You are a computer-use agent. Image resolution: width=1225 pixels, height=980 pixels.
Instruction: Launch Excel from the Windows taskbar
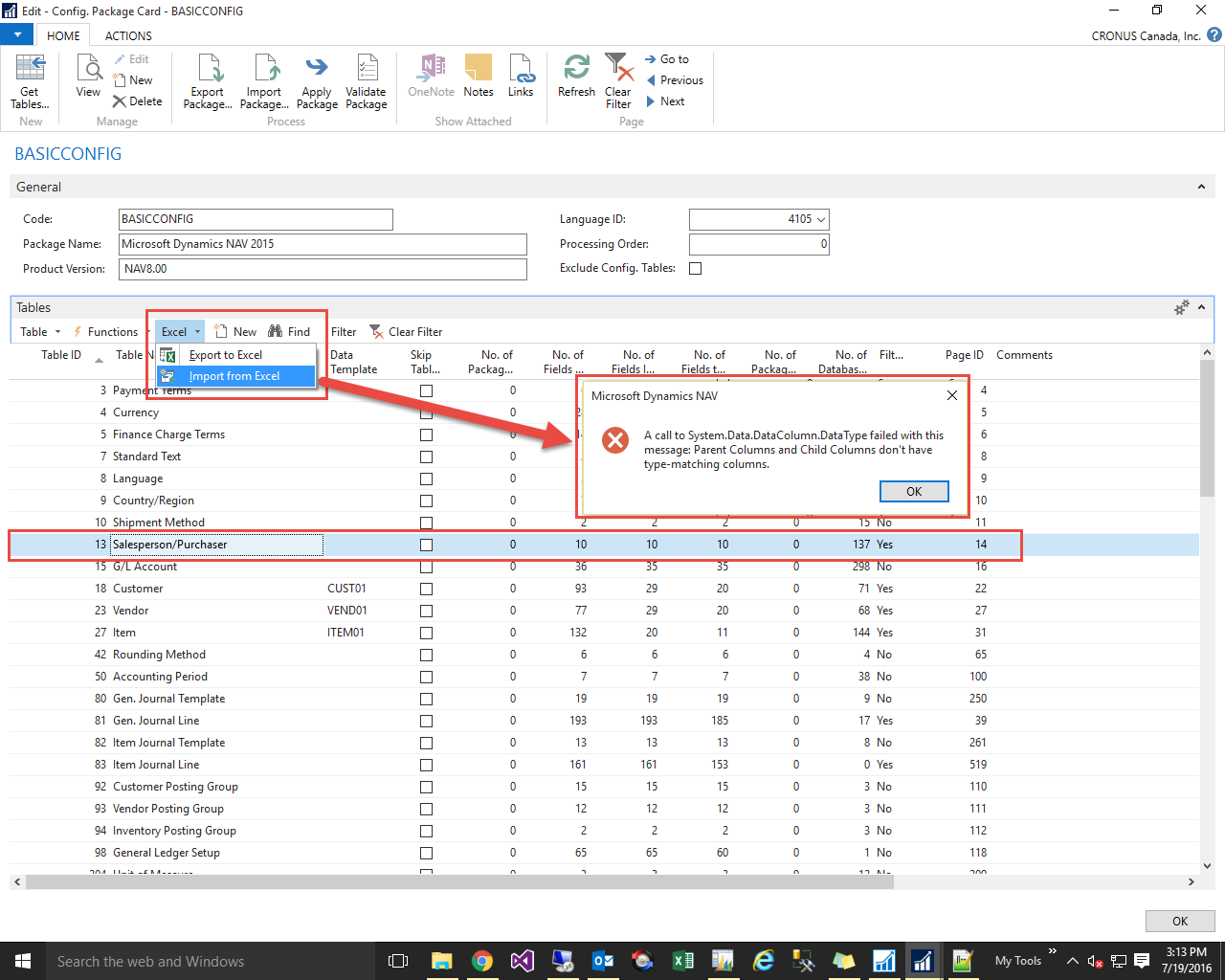click(x=683, y=960)
